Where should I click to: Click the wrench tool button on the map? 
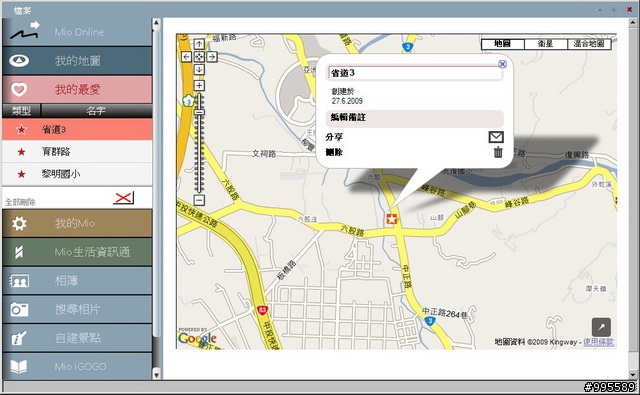(x=601, y=327)
